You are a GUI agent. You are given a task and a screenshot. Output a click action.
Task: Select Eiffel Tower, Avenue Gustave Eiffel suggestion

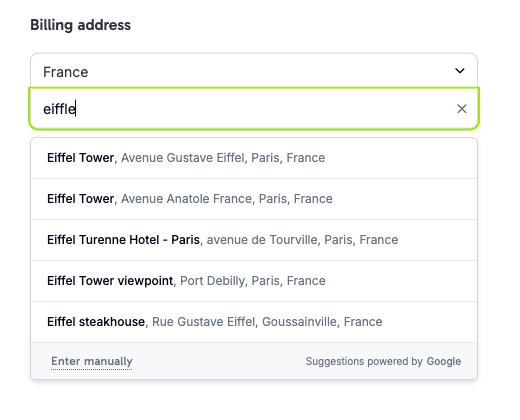[x=254, y=158]
